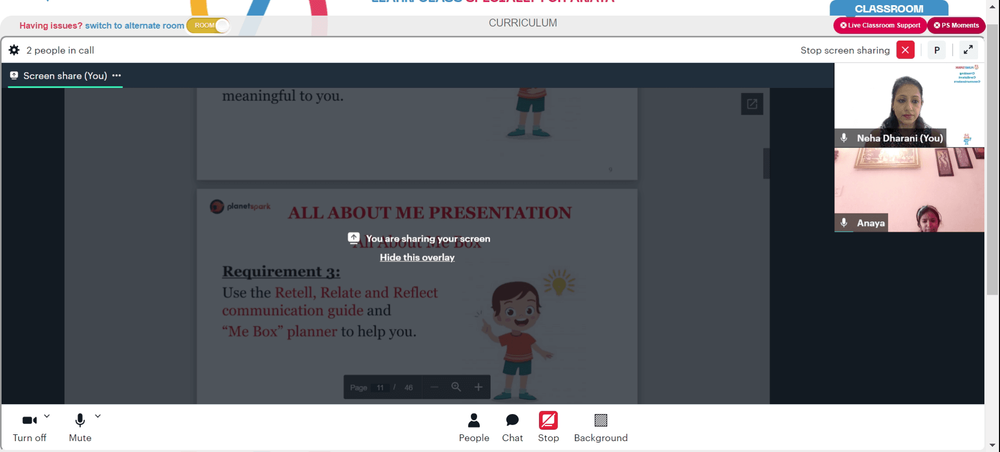Viewport: 1000px width, 452px height.
Task: Change the Background effect
Action: click(601, 427)
